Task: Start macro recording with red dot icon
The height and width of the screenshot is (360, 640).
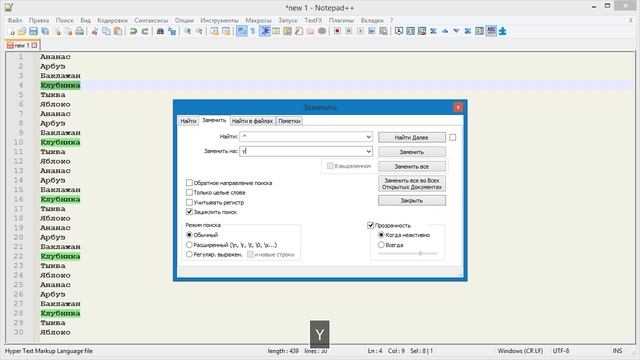Action: (337, 31)
